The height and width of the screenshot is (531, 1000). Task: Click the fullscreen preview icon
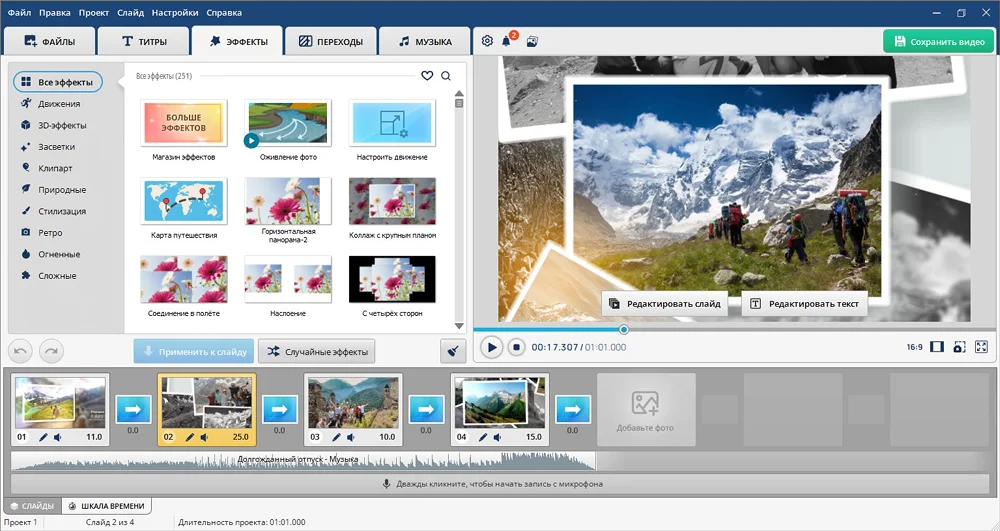point(981,347)
